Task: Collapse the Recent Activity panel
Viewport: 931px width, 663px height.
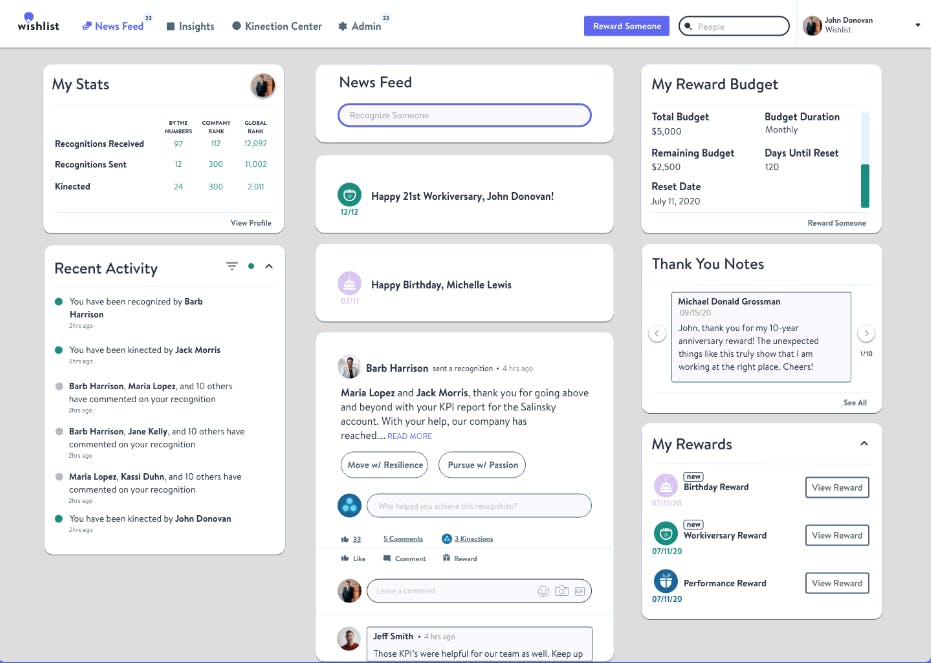Action: pyautogui.click(x=269, y=266)
